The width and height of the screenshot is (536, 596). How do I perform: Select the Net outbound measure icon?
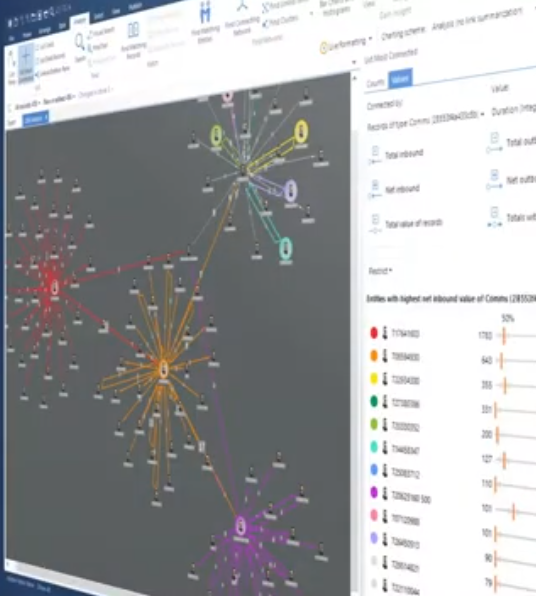pyautogui.click(x=494, y=180)
